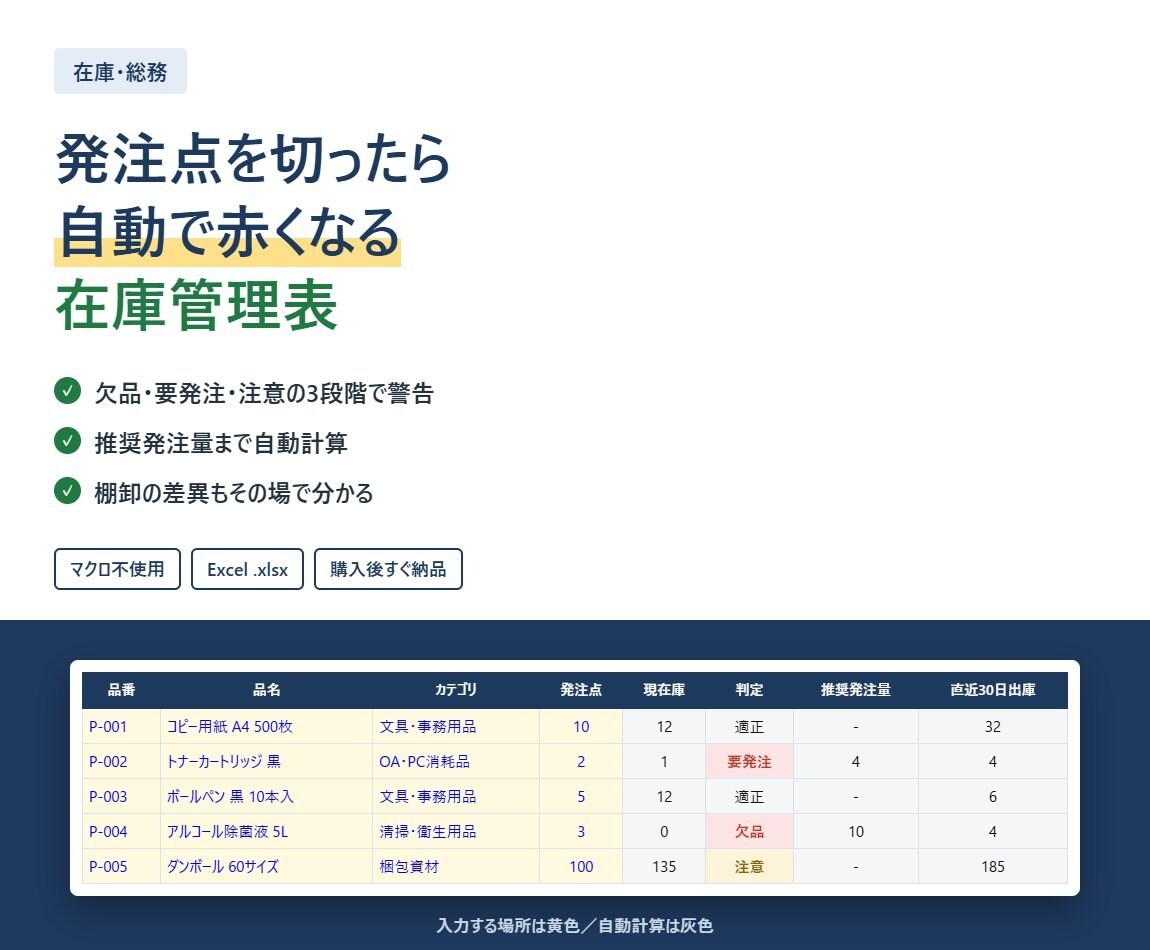The height and width of the screenshot is (950, 1150).
Task: Click green check icon beside 推奨発注量まで自動計算
Action: [x=67, y=441]
